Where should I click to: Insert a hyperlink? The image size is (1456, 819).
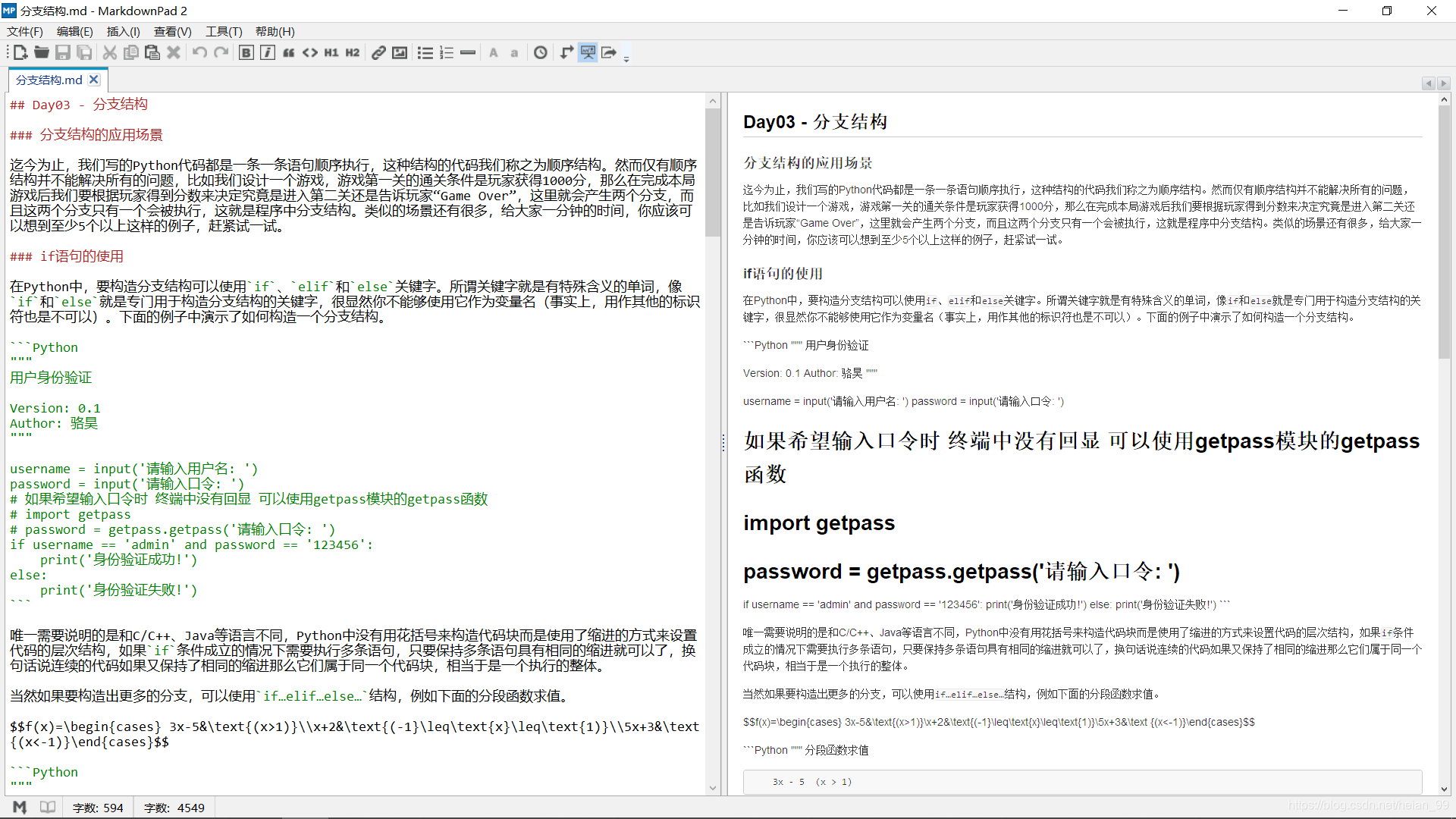(378, 52)
